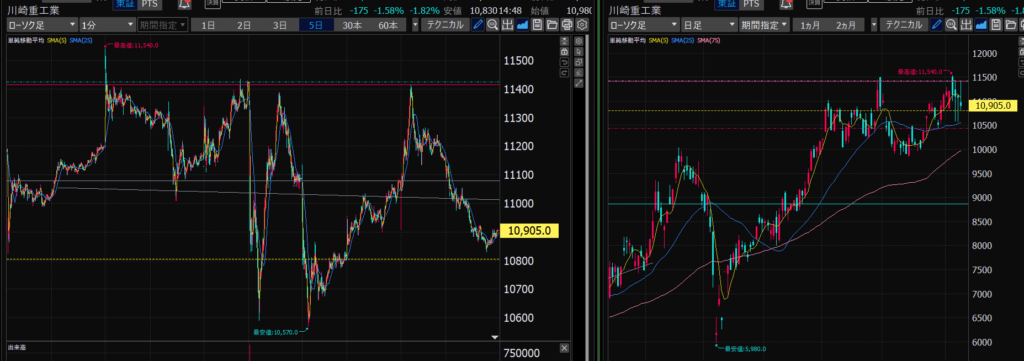Switch right chart range to 2ヵ月
1024x361 pixels.
coord(846,25)
